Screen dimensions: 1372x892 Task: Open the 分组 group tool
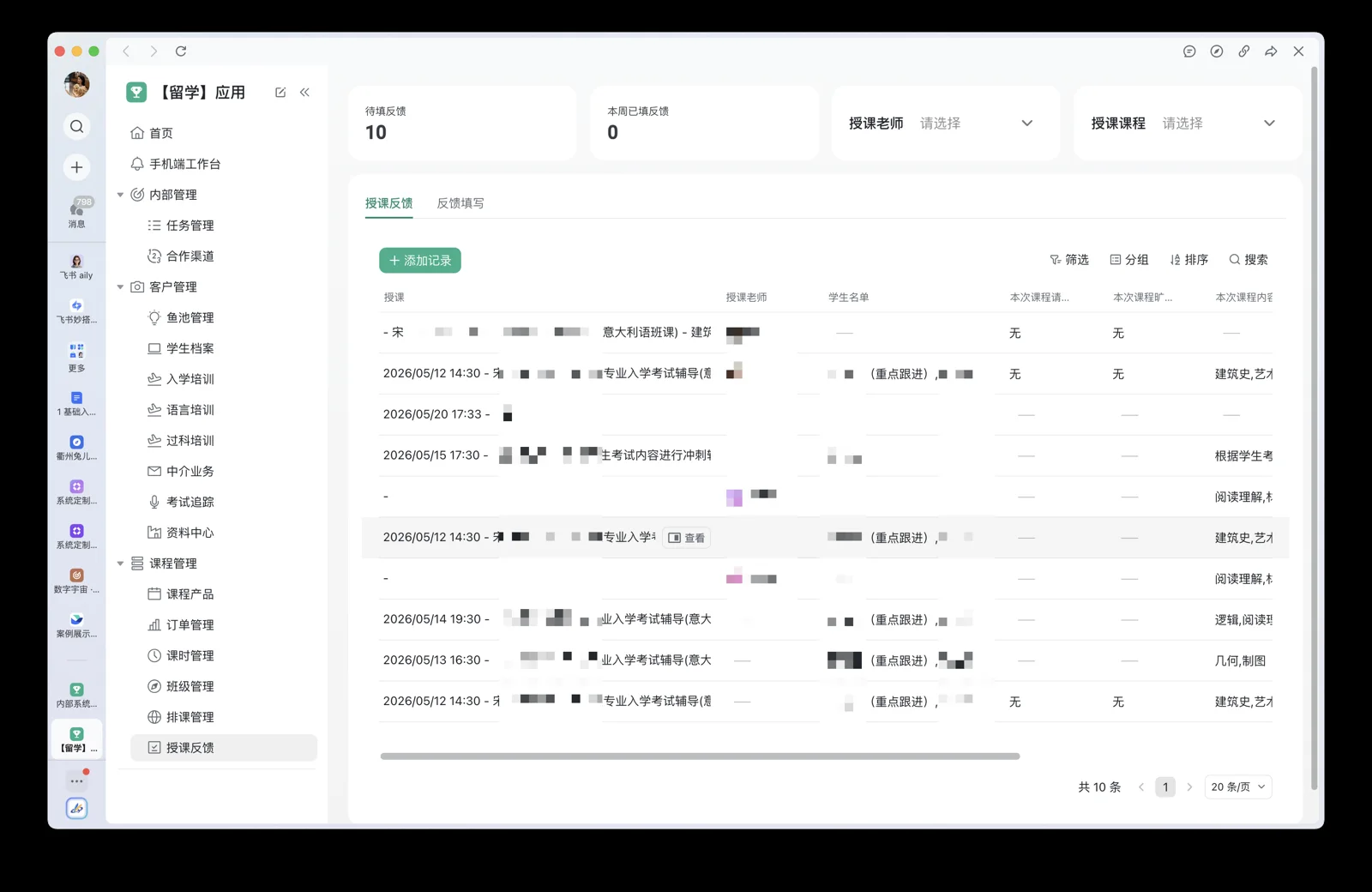coord(1129,260)
